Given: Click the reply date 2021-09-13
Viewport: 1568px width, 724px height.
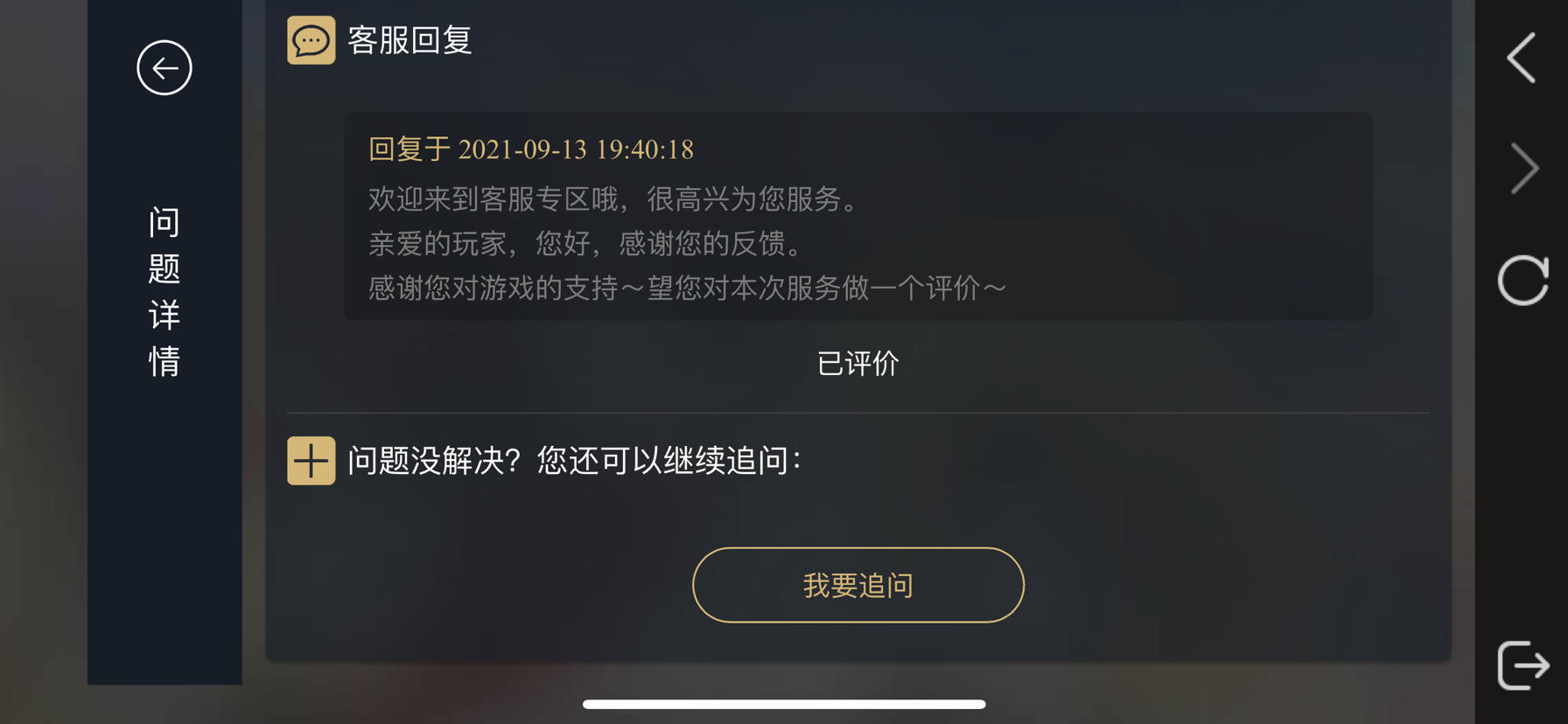Looking at the screenshot, I should click(x=522, y=150).
